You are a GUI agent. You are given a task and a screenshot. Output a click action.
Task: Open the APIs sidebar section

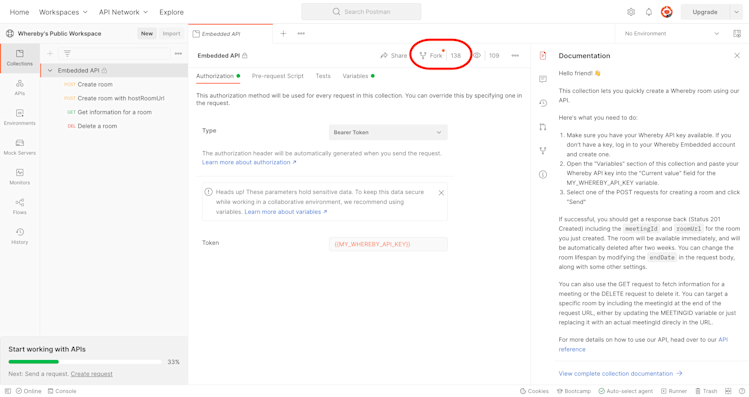pyautogui.click(x=20, y=87)
